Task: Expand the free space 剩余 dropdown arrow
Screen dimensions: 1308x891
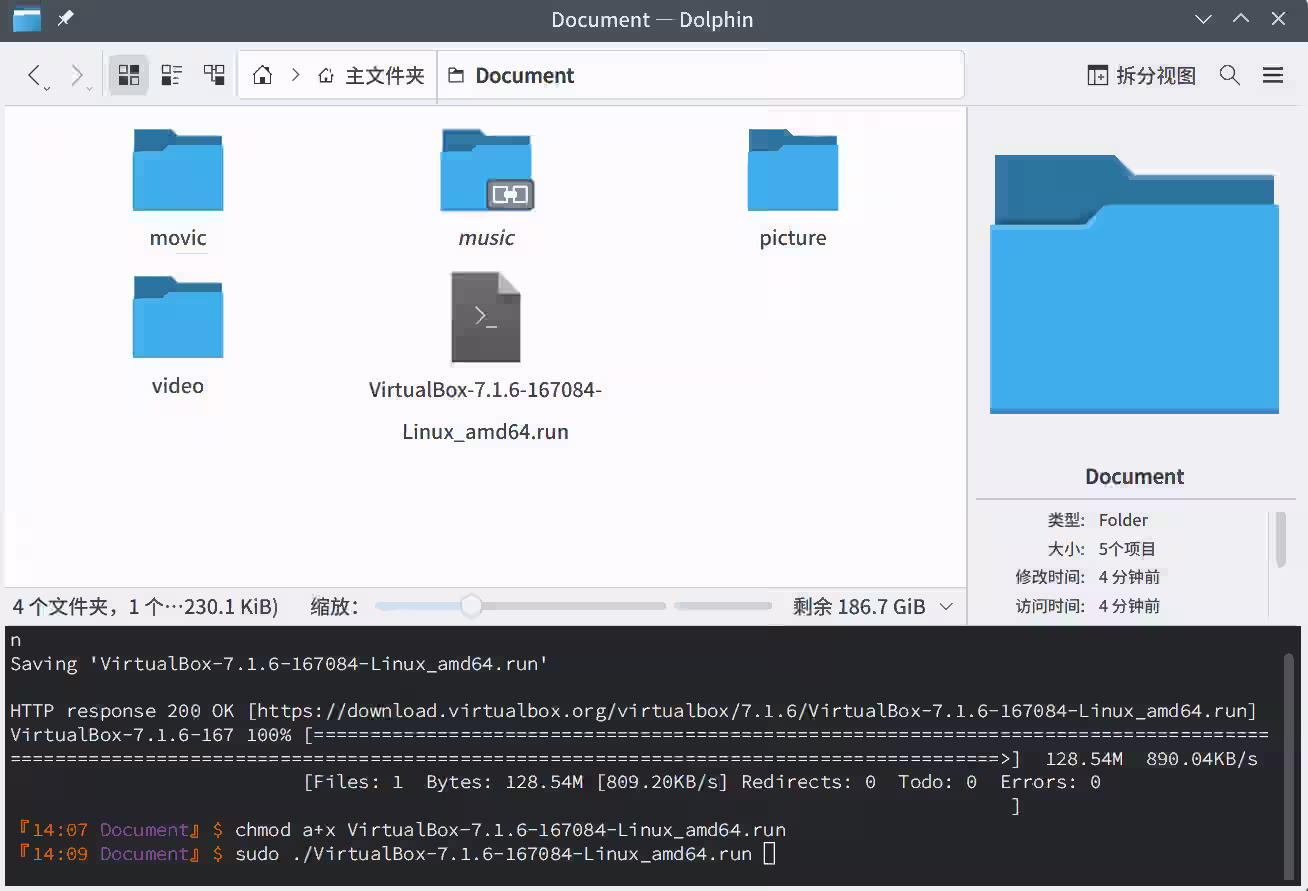Action: [x=947, y=607]
